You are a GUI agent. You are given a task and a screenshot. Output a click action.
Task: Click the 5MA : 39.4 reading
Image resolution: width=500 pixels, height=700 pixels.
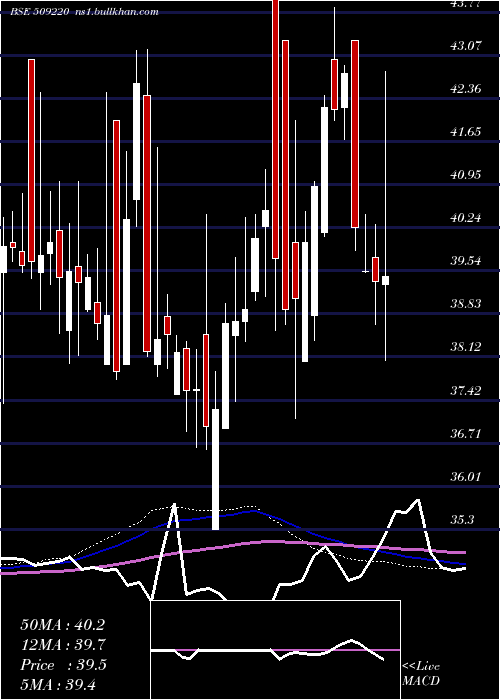coord(58,684)
